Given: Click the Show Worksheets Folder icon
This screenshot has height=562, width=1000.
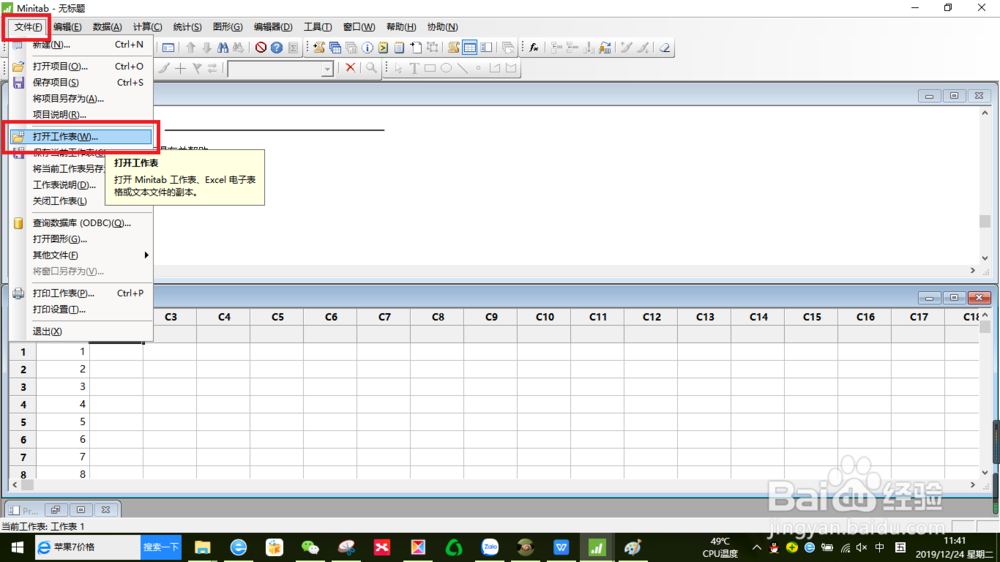Looking at the screenshot, I should click(x=335, y=48).
